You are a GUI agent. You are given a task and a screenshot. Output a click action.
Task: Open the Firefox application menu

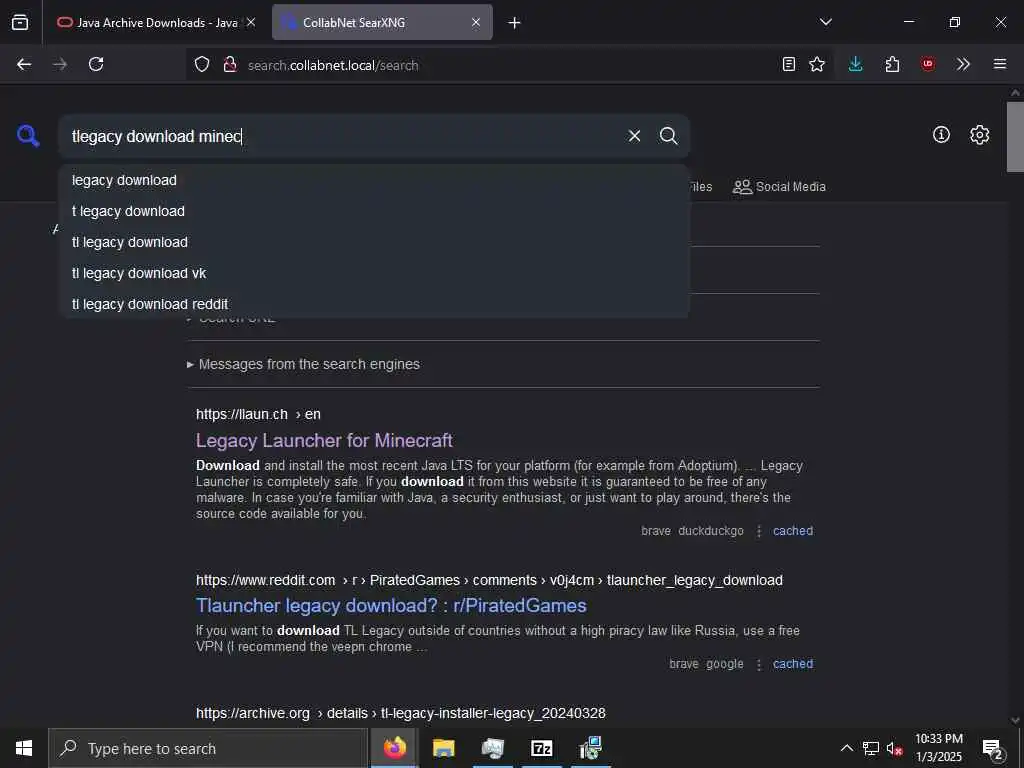1000,64
